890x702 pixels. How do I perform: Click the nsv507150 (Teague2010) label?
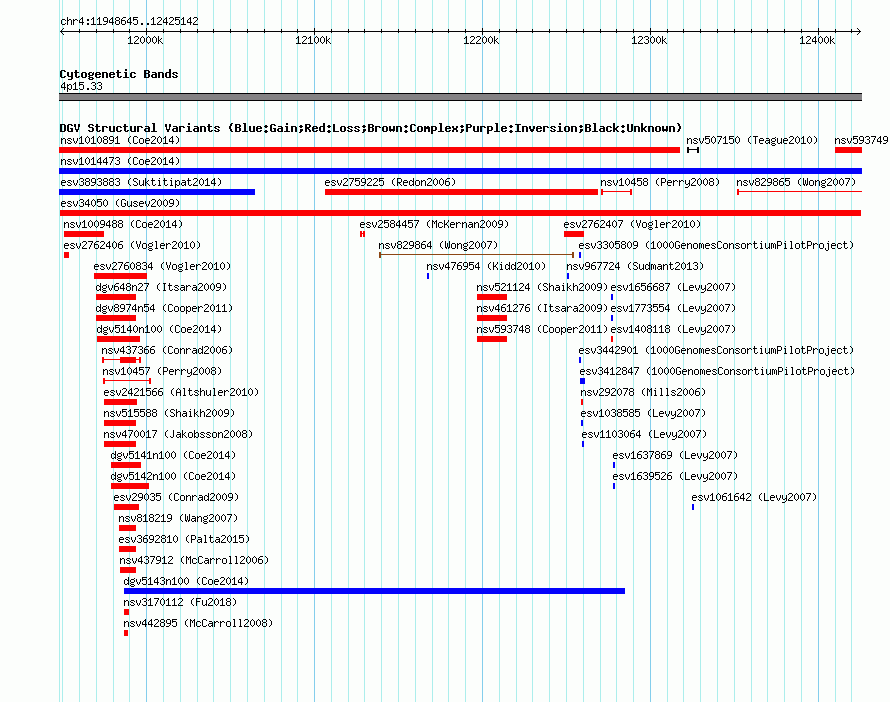coord(752,140)
